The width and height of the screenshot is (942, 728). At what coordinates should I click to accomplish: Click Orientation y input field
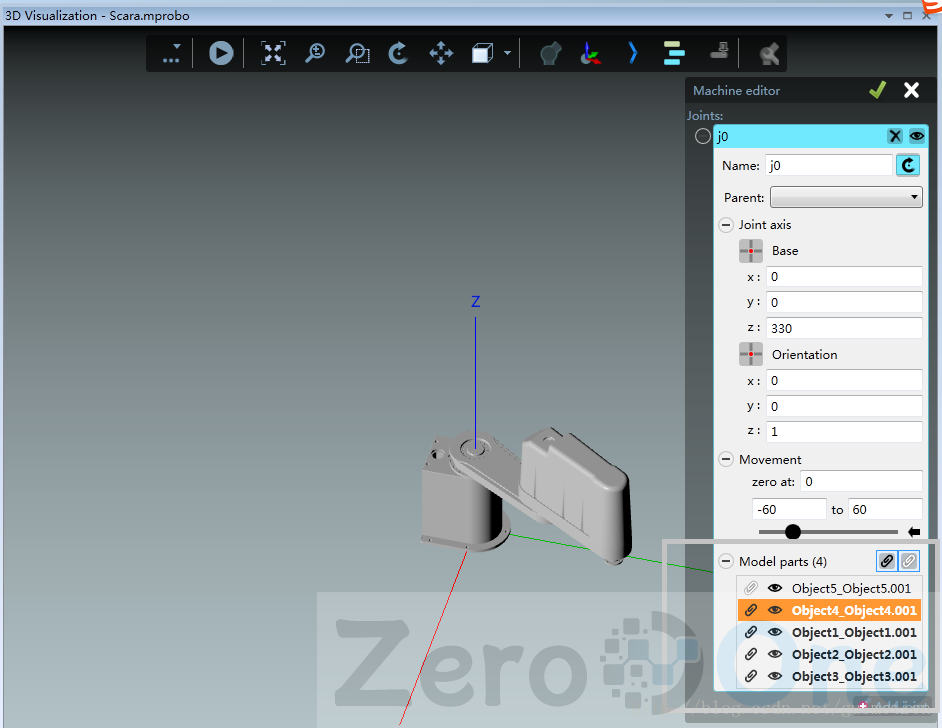[x=844, y=406]
